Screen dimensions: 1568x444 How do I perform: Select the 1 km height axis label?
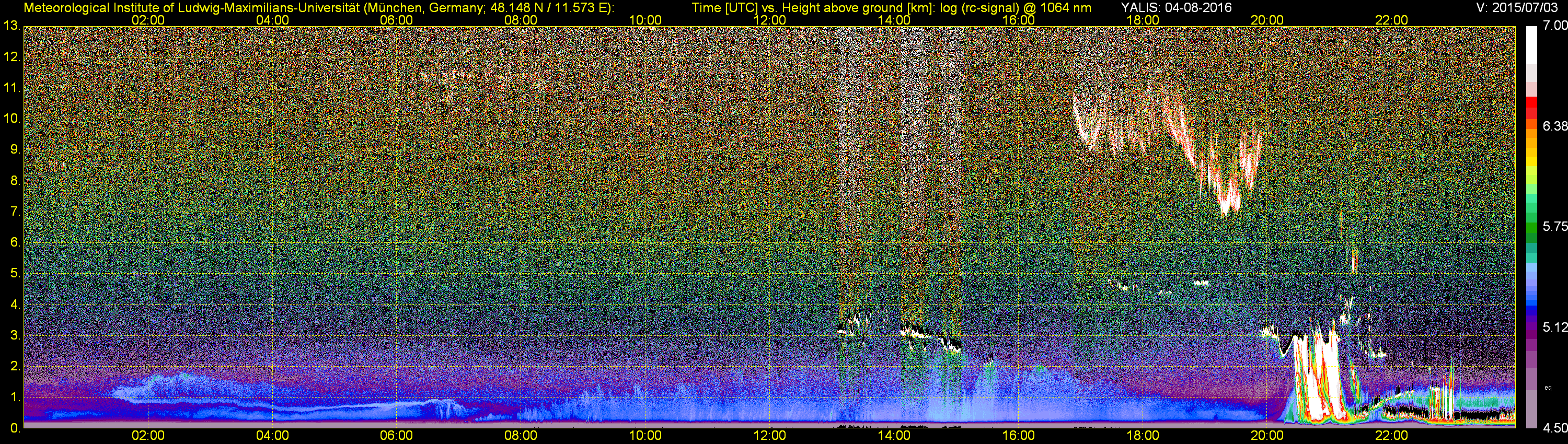click(x=15, y=398)
